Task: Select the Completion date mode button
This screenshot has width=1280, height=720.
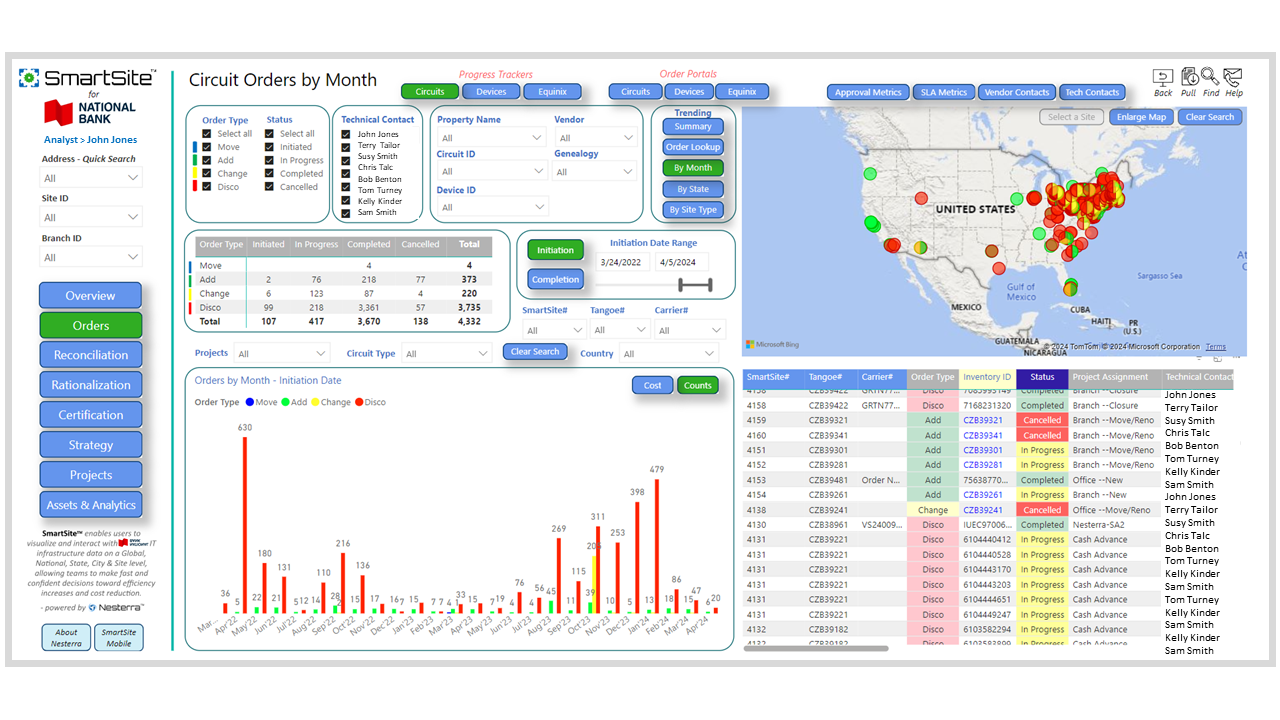Action: [x=555, y=280]
